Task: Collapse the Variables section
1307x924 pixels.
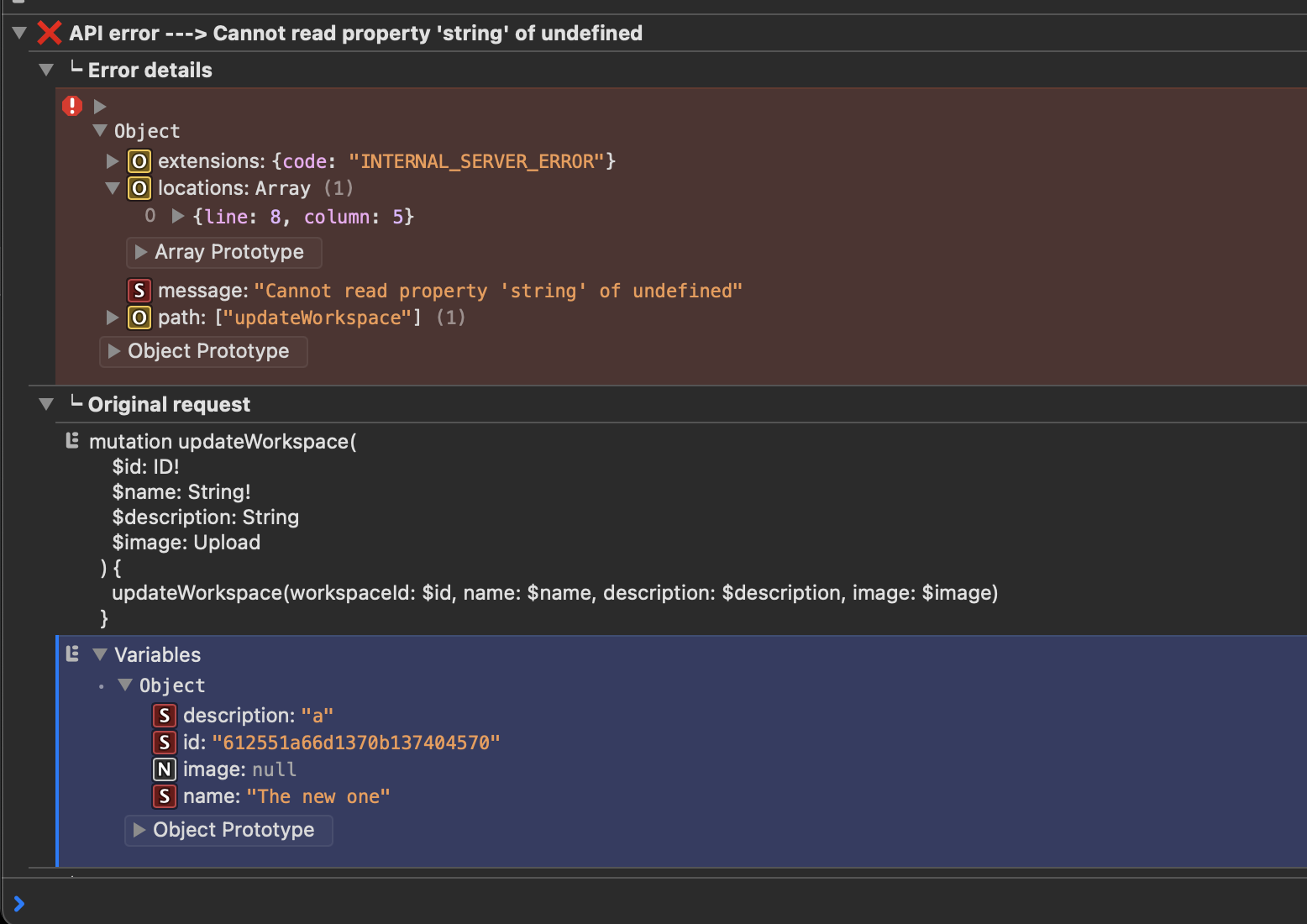Action: pos(100,654)
